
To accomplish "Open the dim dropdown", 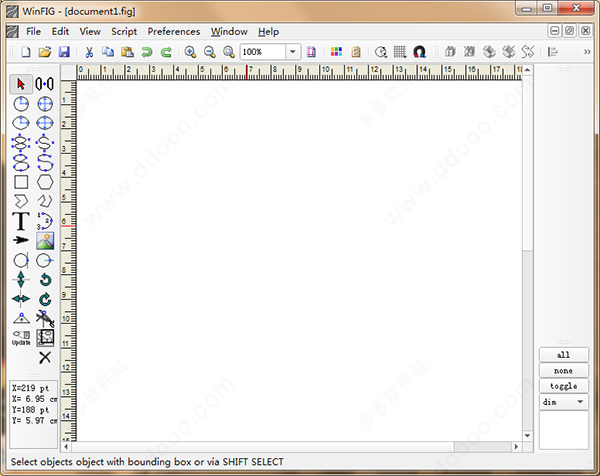I will (564, 402).
